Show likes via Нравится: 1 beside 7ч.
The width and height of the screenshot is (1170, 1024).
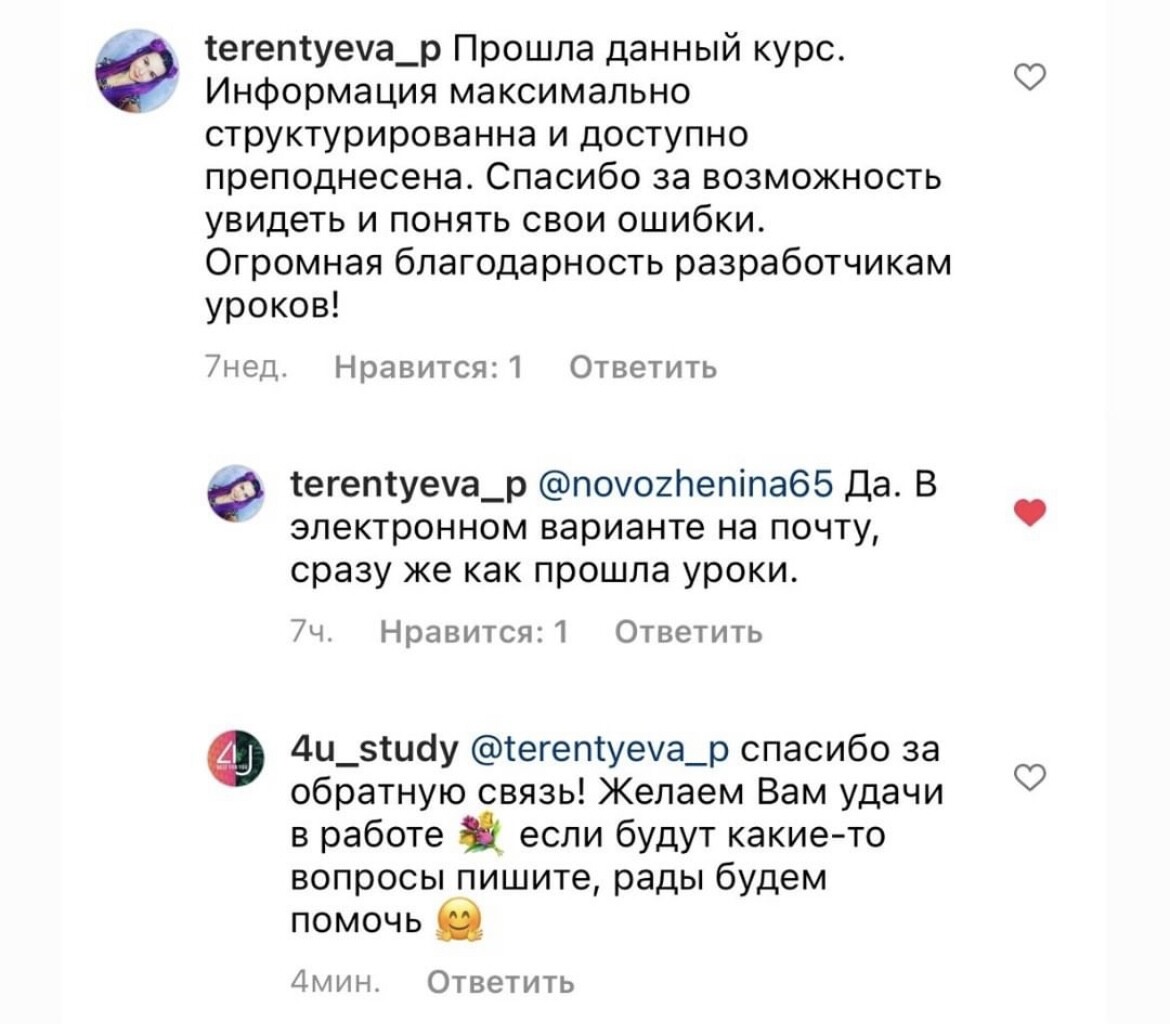(x=475, y=632)
